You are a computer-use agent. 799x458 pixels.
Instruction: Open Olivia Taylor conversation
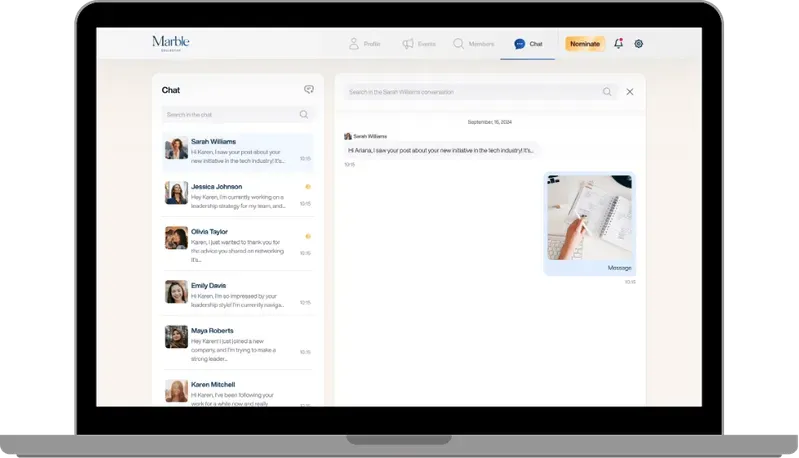(237, 246)
